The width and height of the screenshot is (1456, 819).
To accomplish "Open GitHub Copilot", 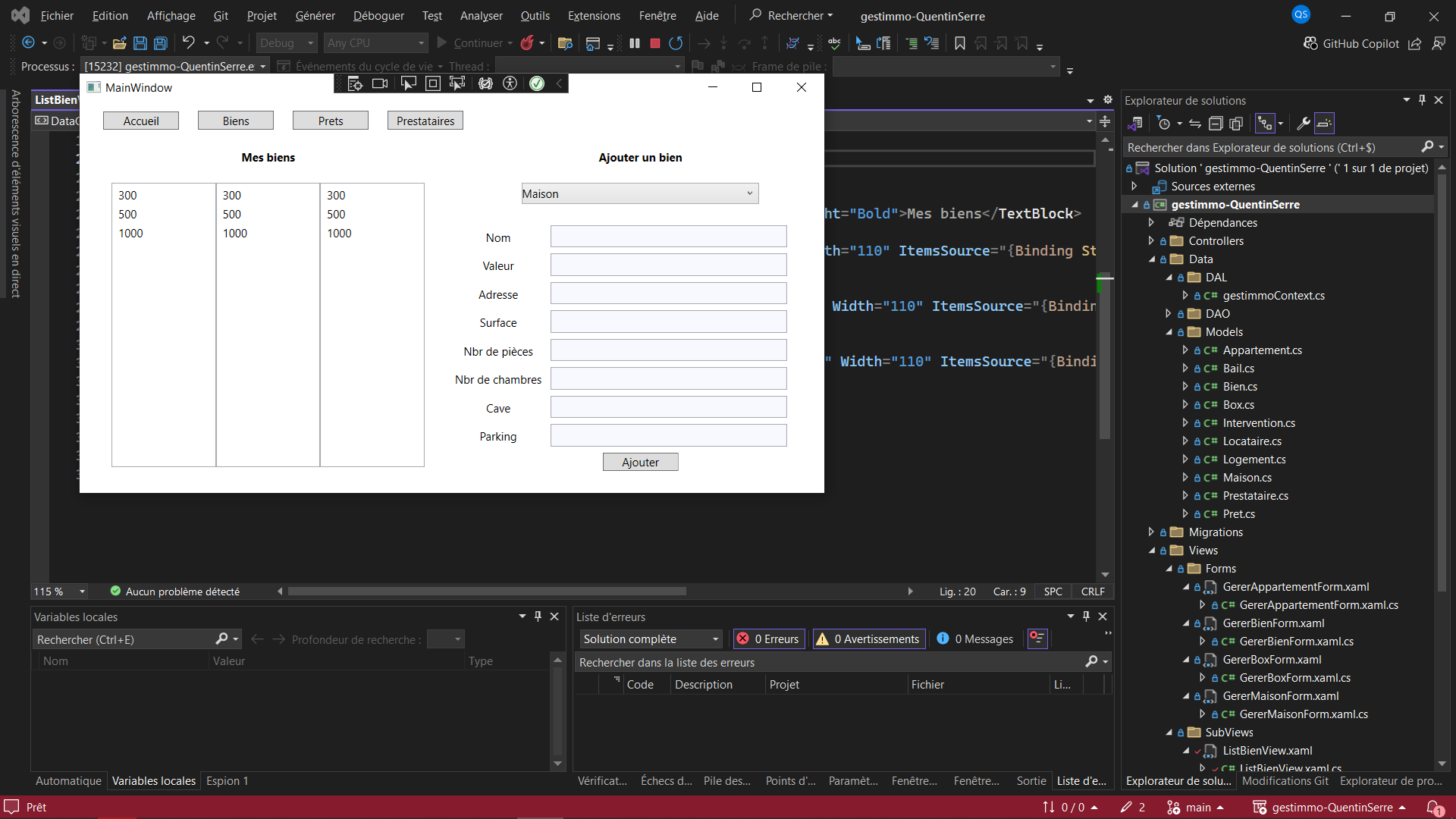I will pos(1351,43).
